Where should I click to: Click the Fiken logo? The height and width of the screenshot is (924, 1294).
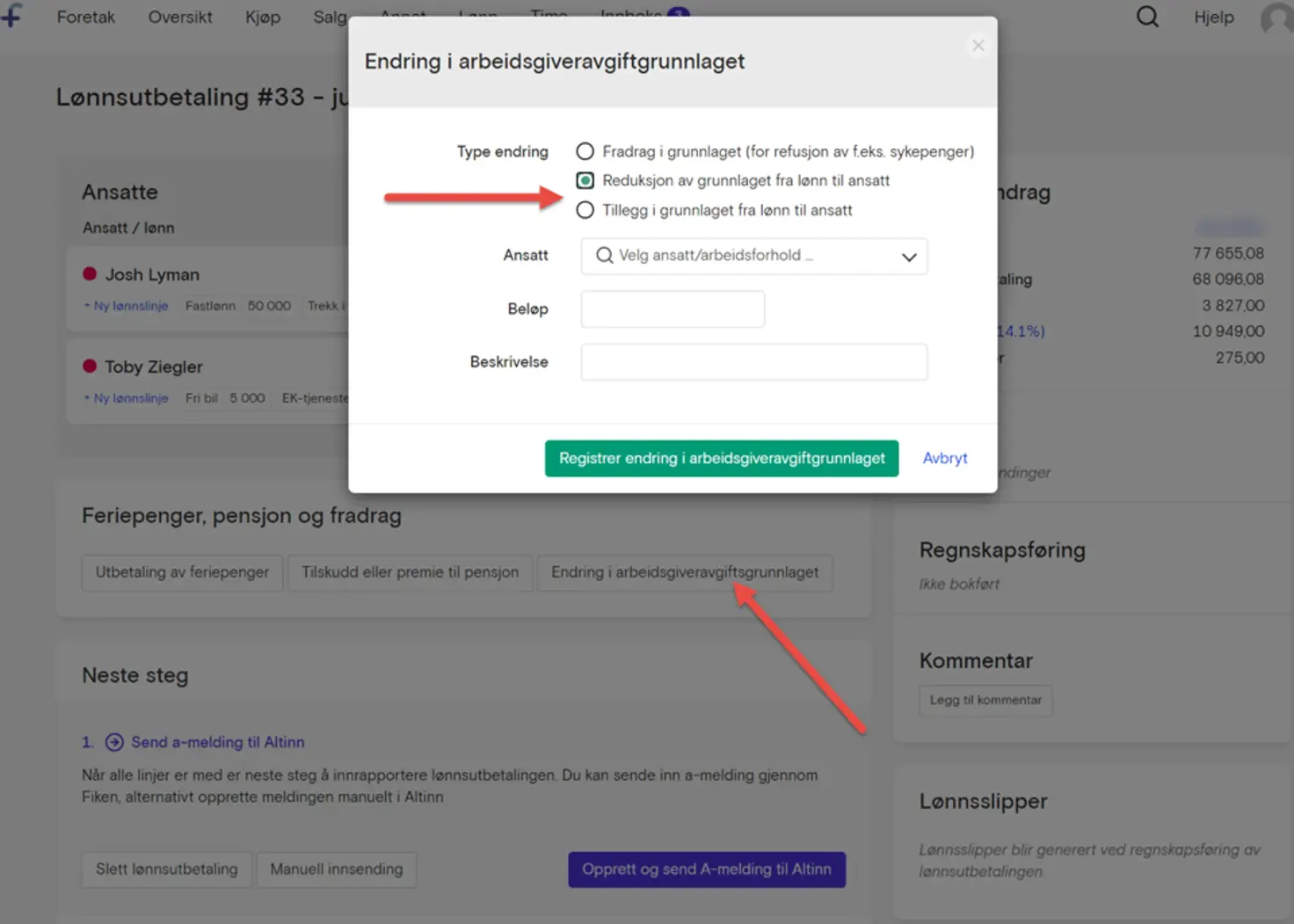point(12,16)
